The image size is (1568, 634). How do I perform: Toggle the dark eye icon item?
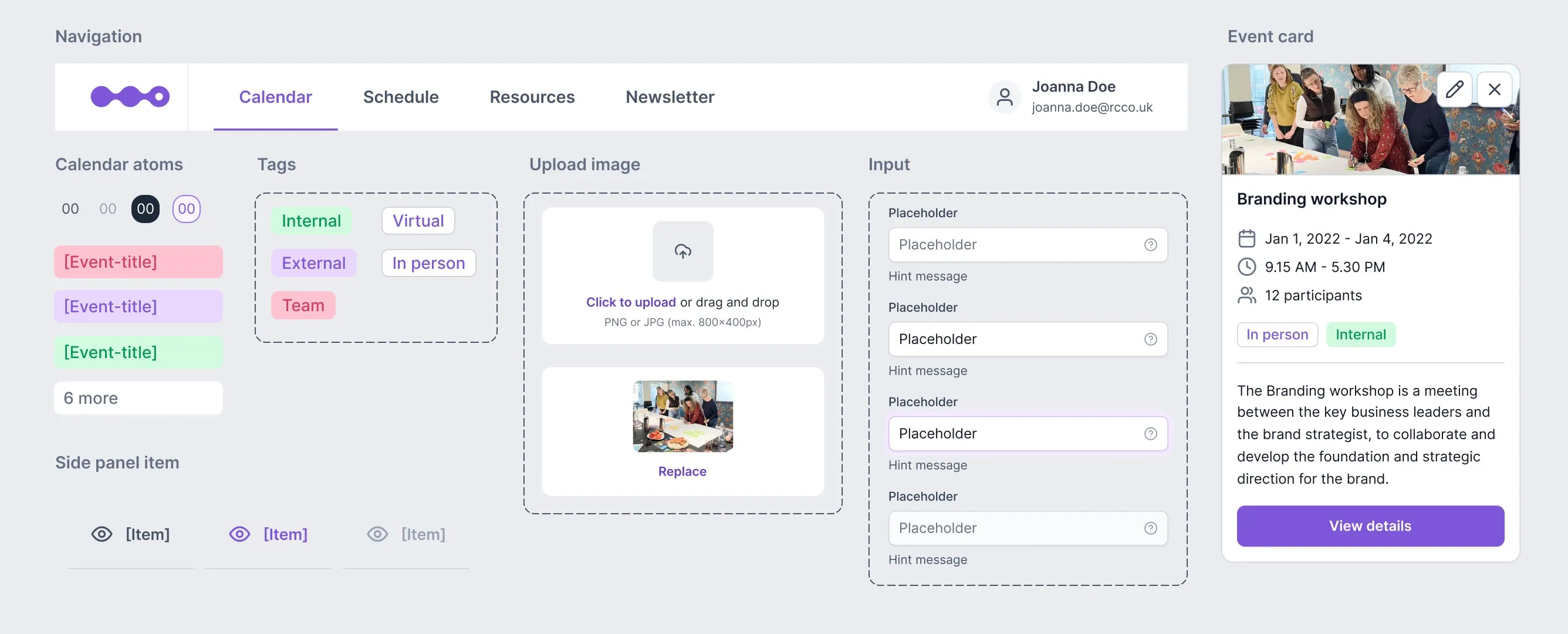102,534
